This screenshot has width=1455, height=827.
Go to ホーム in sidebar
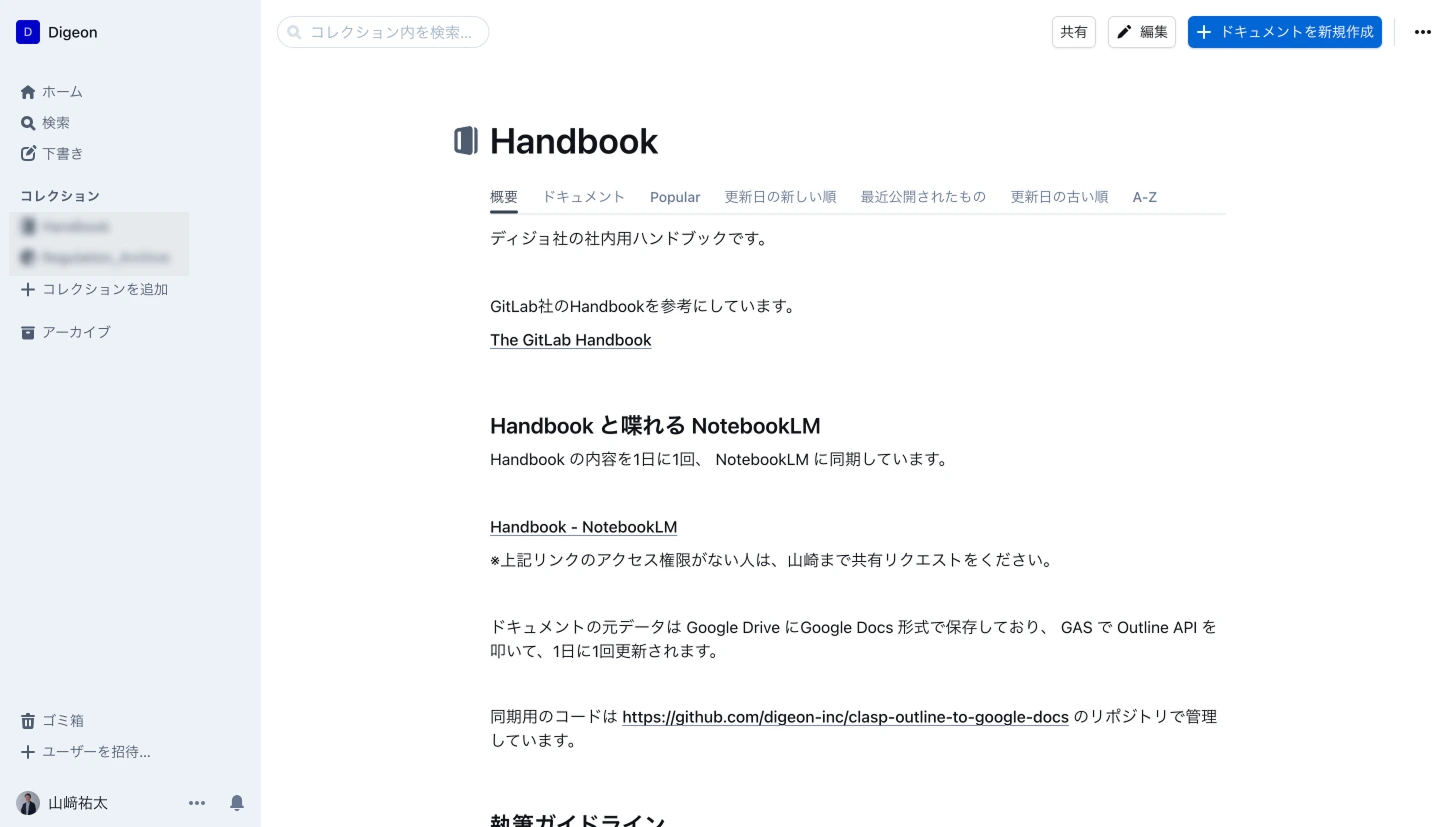pos(62,92)
